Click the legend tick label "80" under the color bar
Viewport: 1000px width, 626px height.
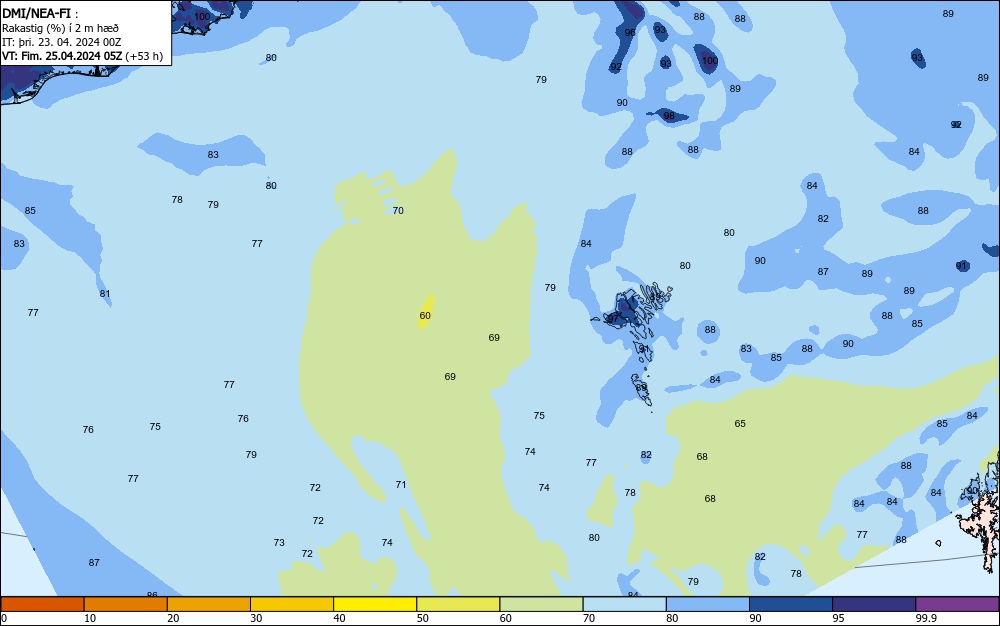tap(672, 618)
